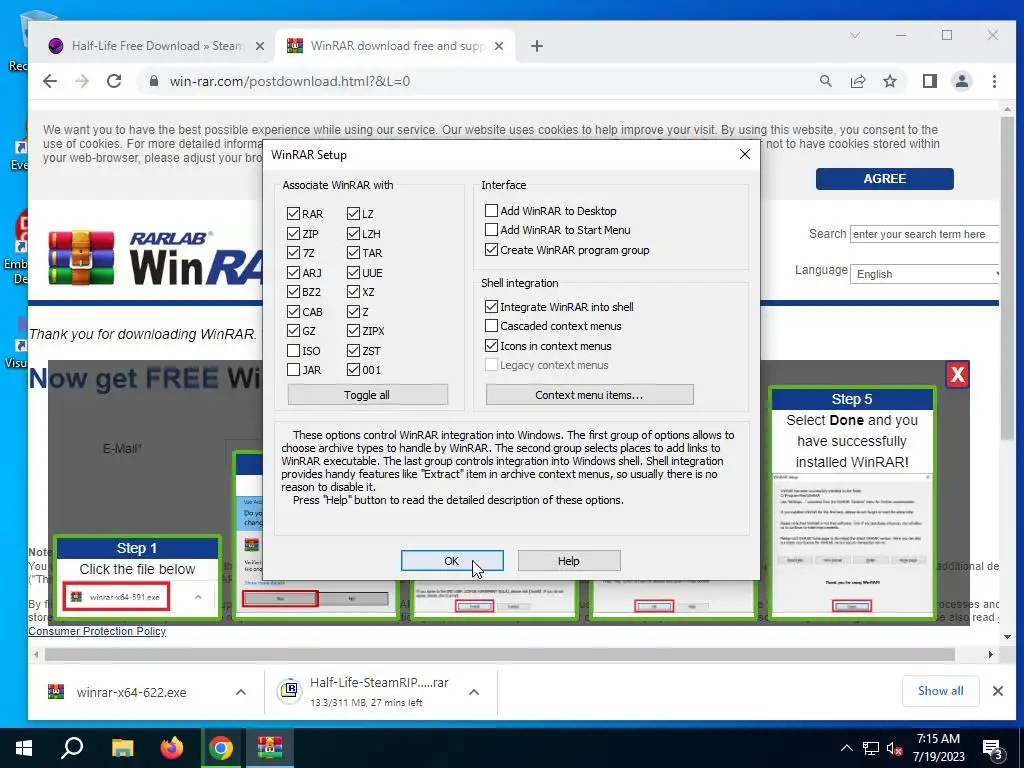1024x768 pixels.
Task: Open Context menu items dialog
Action: [590, 394]
